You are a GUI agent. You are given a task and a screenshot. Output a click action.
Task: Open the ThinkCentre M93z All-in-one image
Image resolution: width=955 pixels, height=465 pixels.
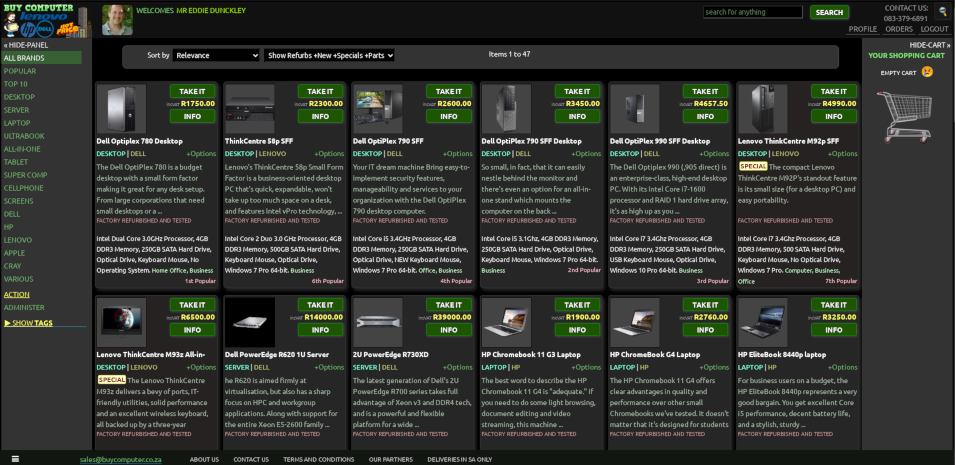click(121, 322)
